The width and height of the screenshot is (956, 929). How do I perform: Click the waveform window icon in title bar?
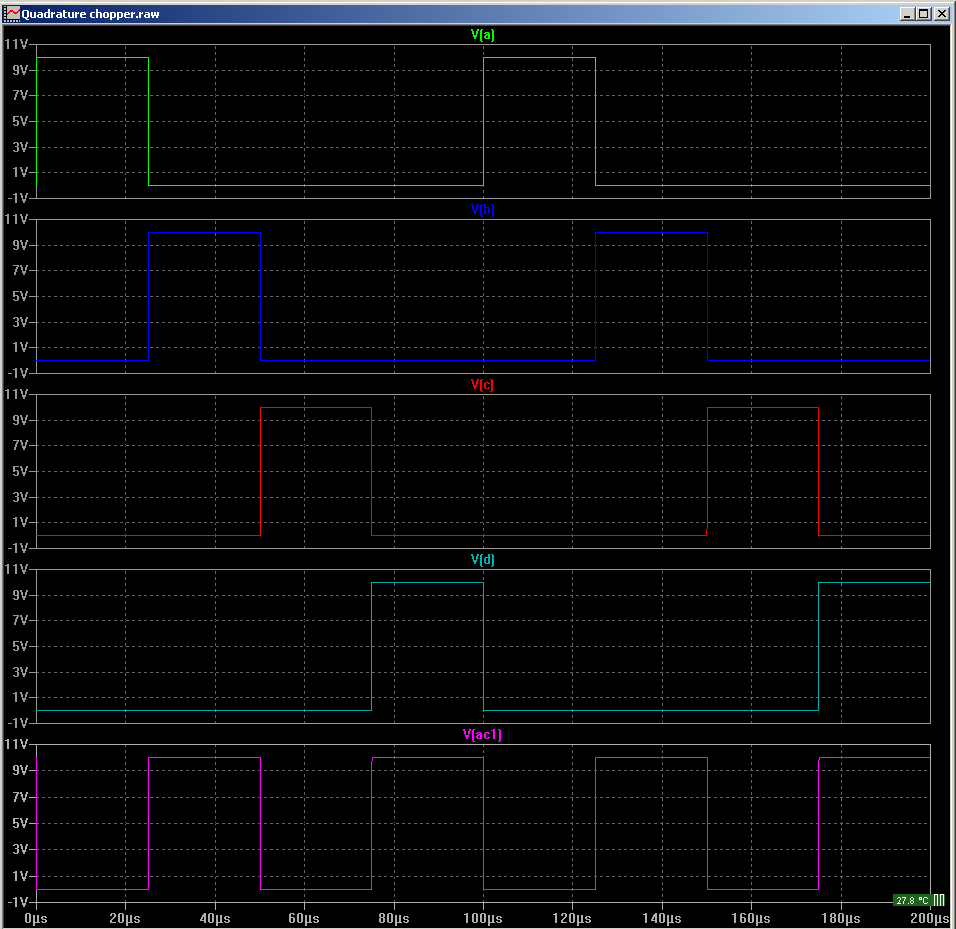[13, 13]
